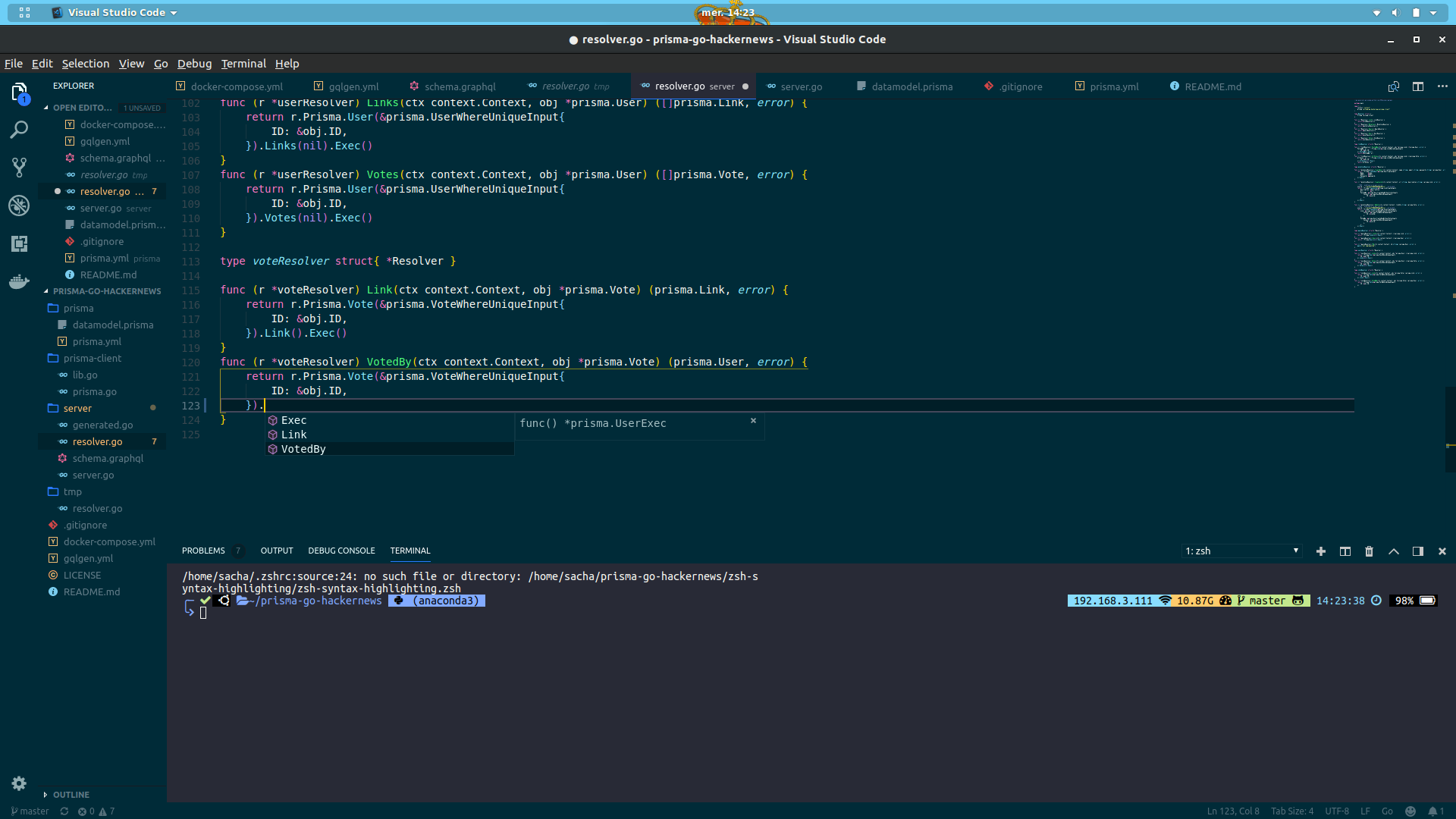Viewport: 1456px width, 819px height.
Task: Choose VotedBy from autocomplete suggestions
Action: (390, 450)
